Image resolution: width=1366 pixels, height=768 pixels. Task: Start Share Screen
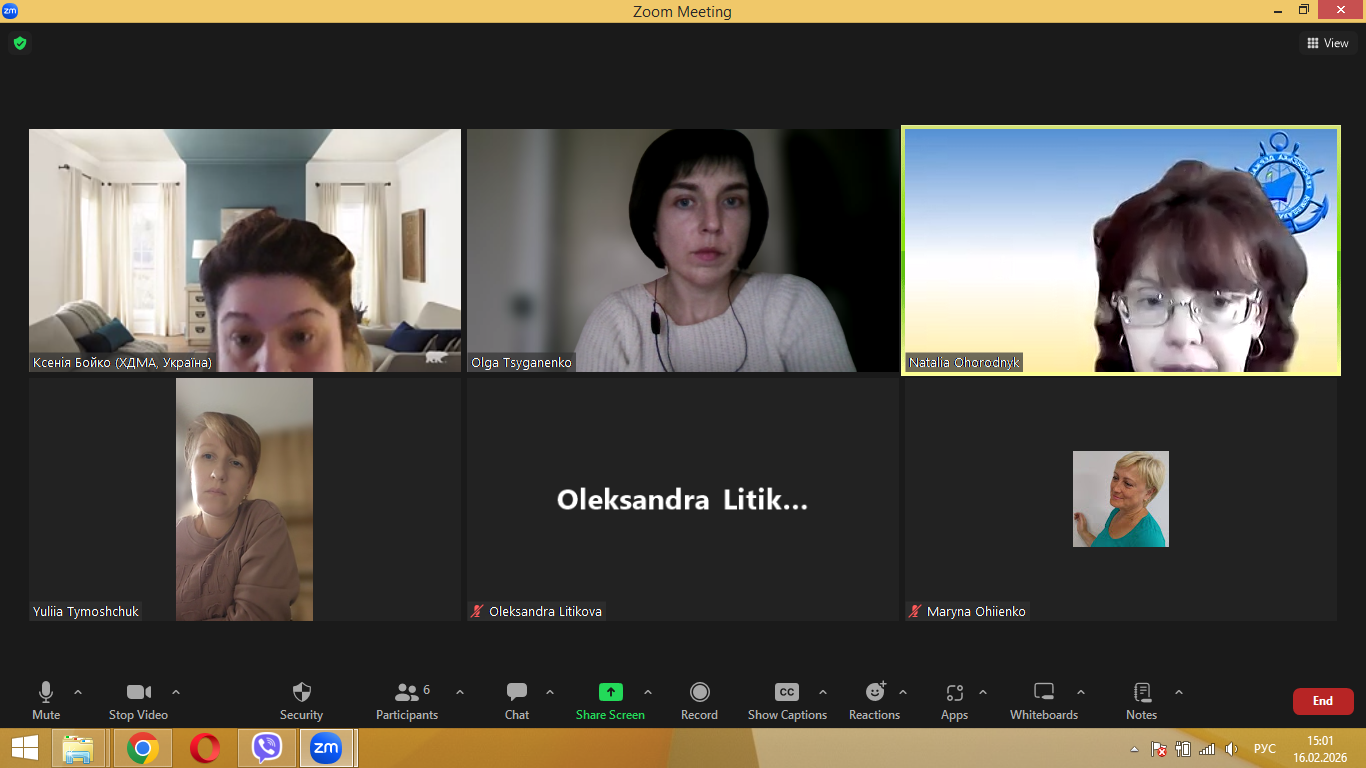610,693
